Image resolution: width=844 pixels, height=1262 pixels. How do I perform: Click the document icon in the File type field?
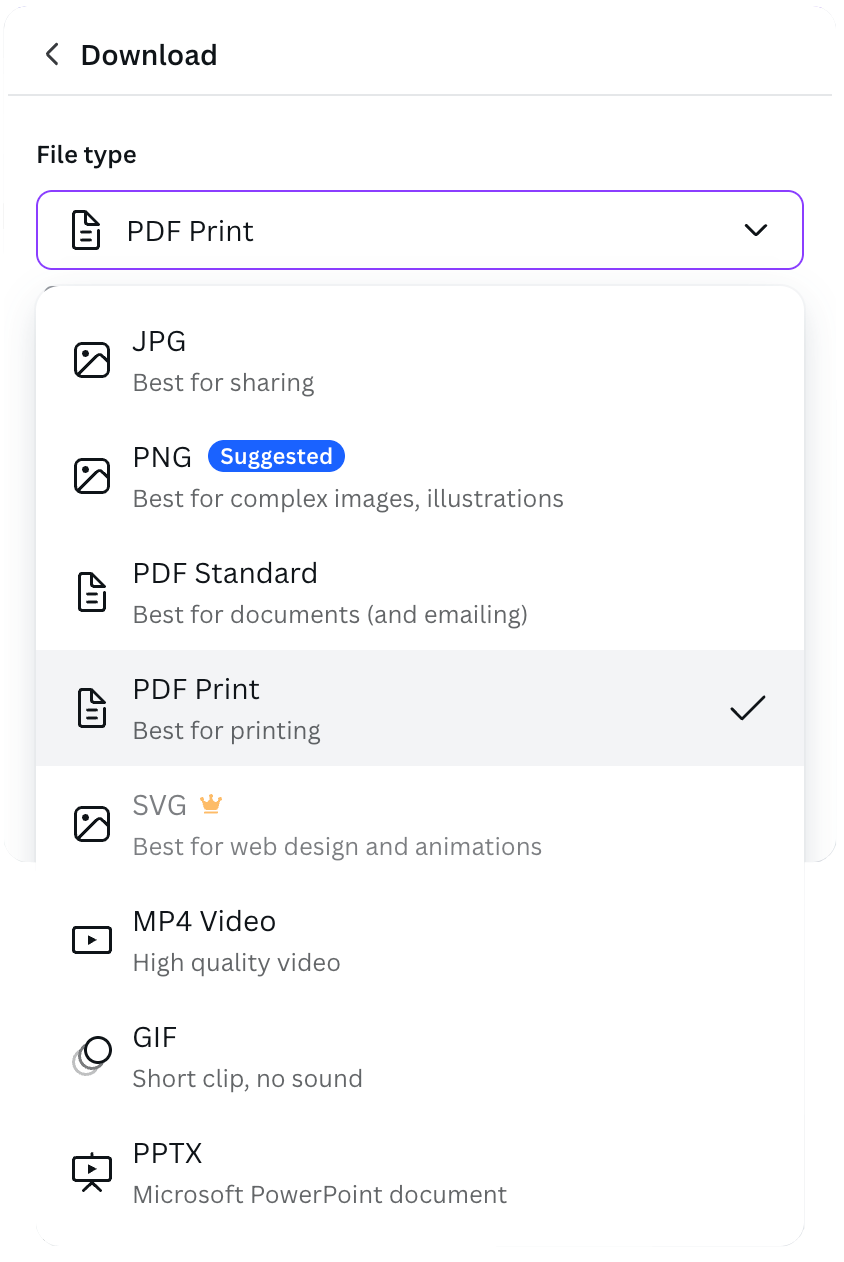(x=86, y=230)
